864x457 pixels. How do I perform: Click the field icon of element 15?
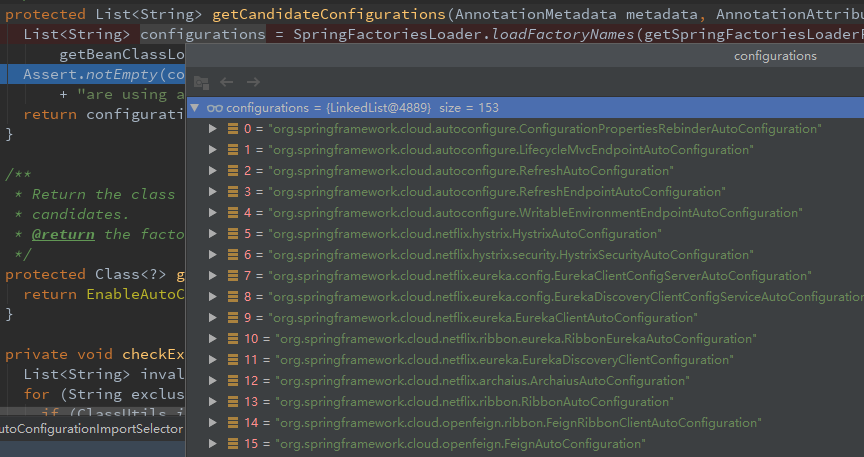click(233, 443)
